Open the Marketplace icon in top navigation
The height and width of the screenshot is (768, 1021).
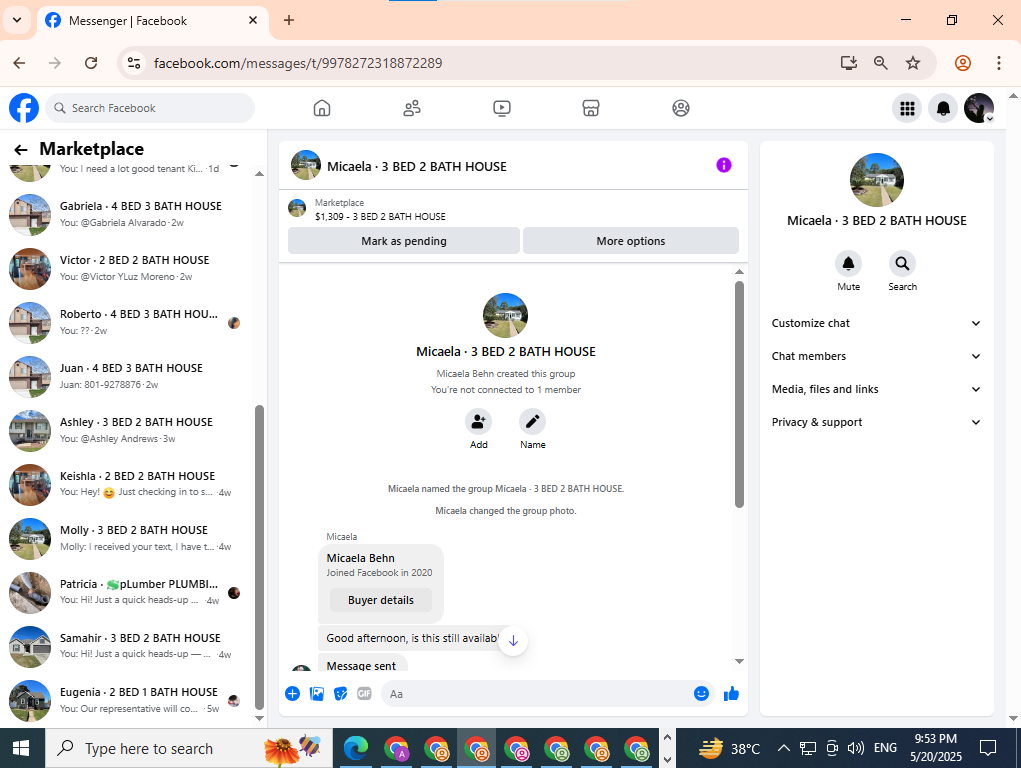[x=591, y=108]
